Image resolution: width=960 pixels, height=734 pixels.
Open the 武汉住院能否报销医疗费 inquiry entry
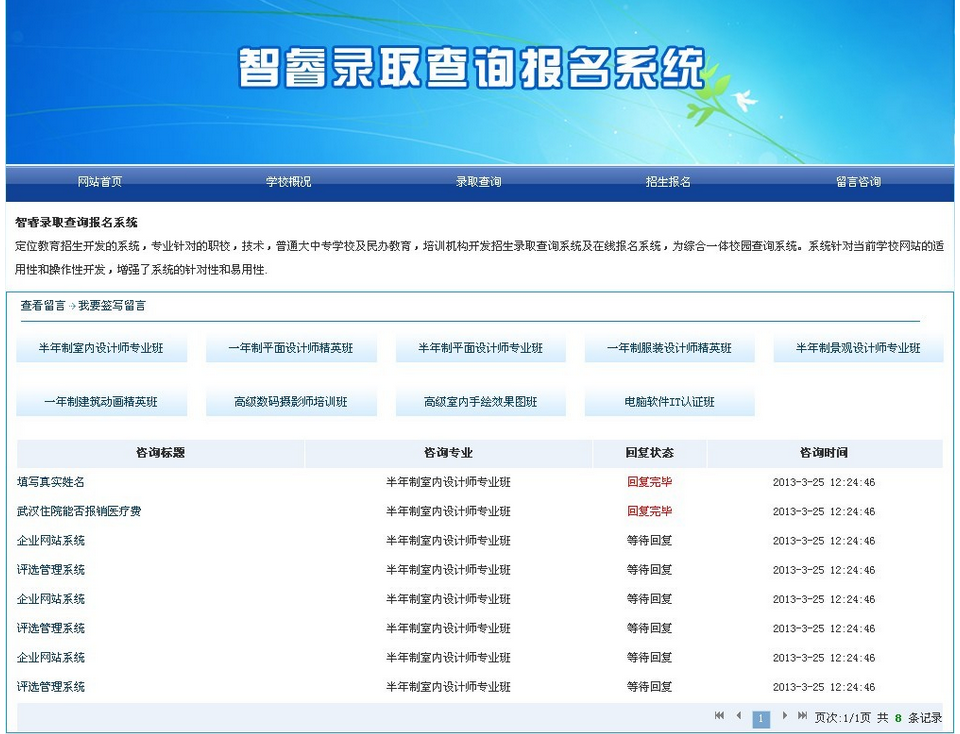click(x=79, y=511)
